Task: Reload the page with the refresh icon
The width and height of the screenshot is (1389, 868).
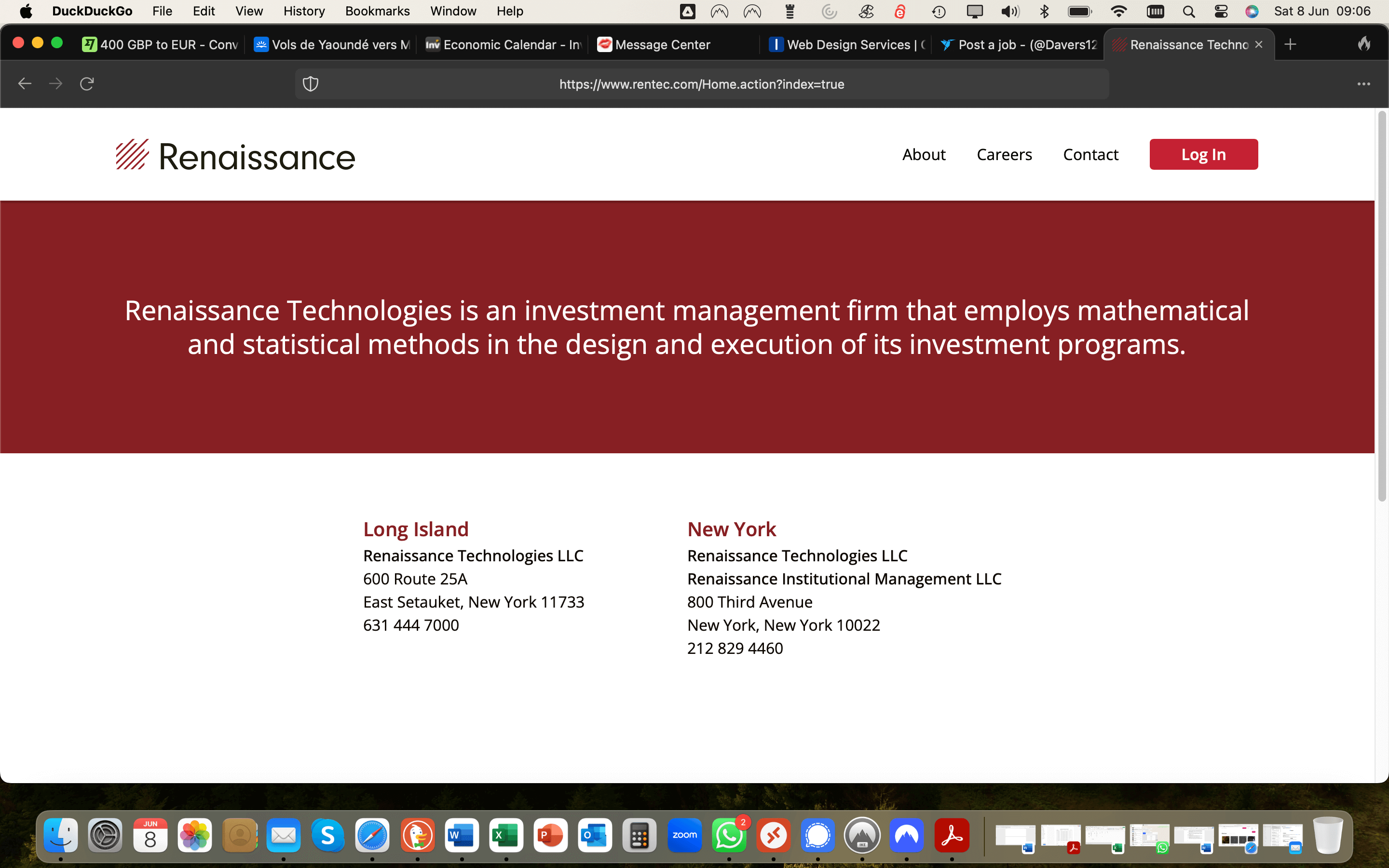Action: click(x=87, y=84)
